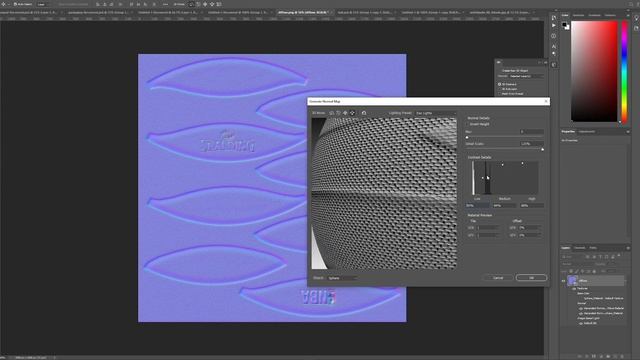Switch to the Adjustments tab
The width and height of the screenshot is (640, 360).
(587, 131)
